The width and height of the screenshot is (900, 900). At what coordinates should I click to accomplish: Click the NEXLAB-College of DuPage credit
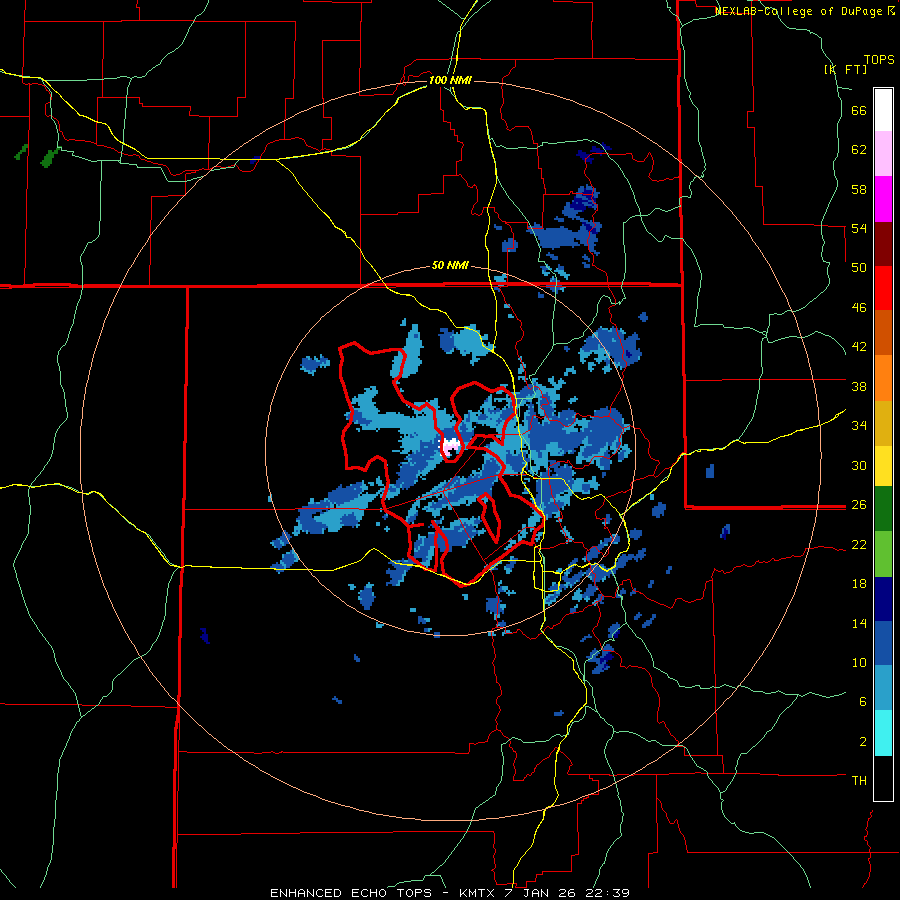click(x=804, y=11)
